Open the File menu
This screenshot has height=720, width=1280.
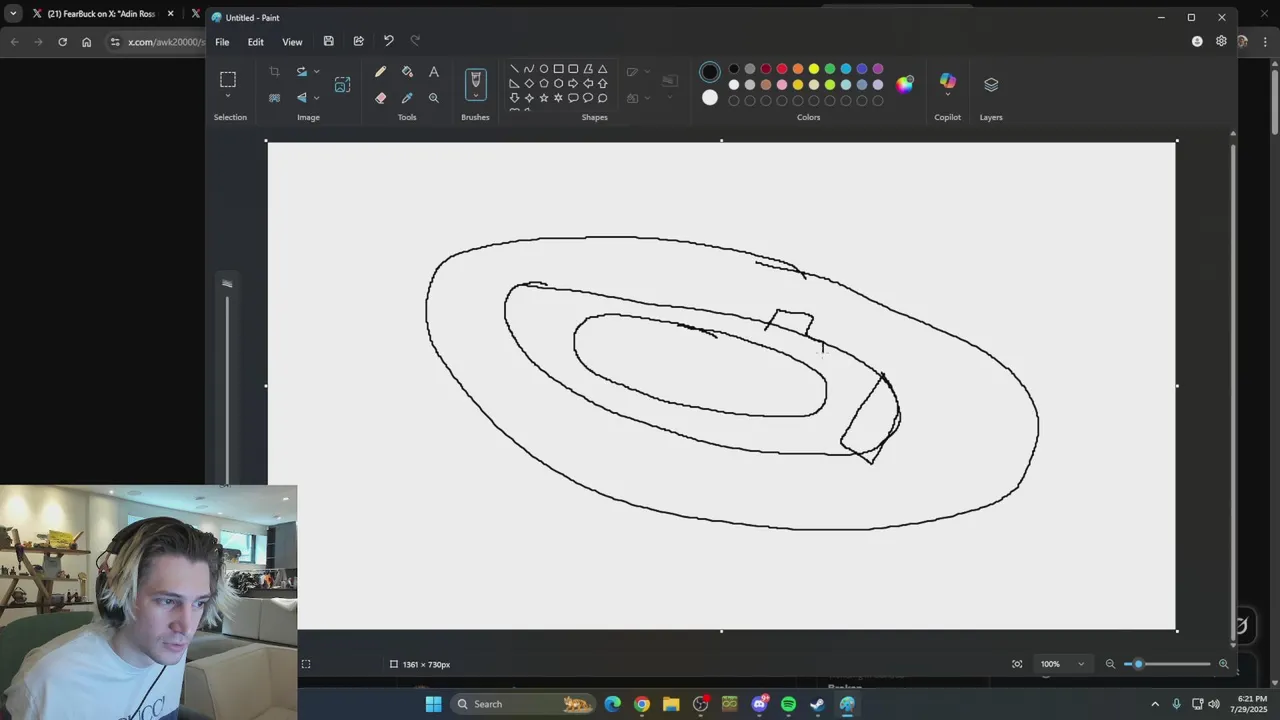click(222, 42)
